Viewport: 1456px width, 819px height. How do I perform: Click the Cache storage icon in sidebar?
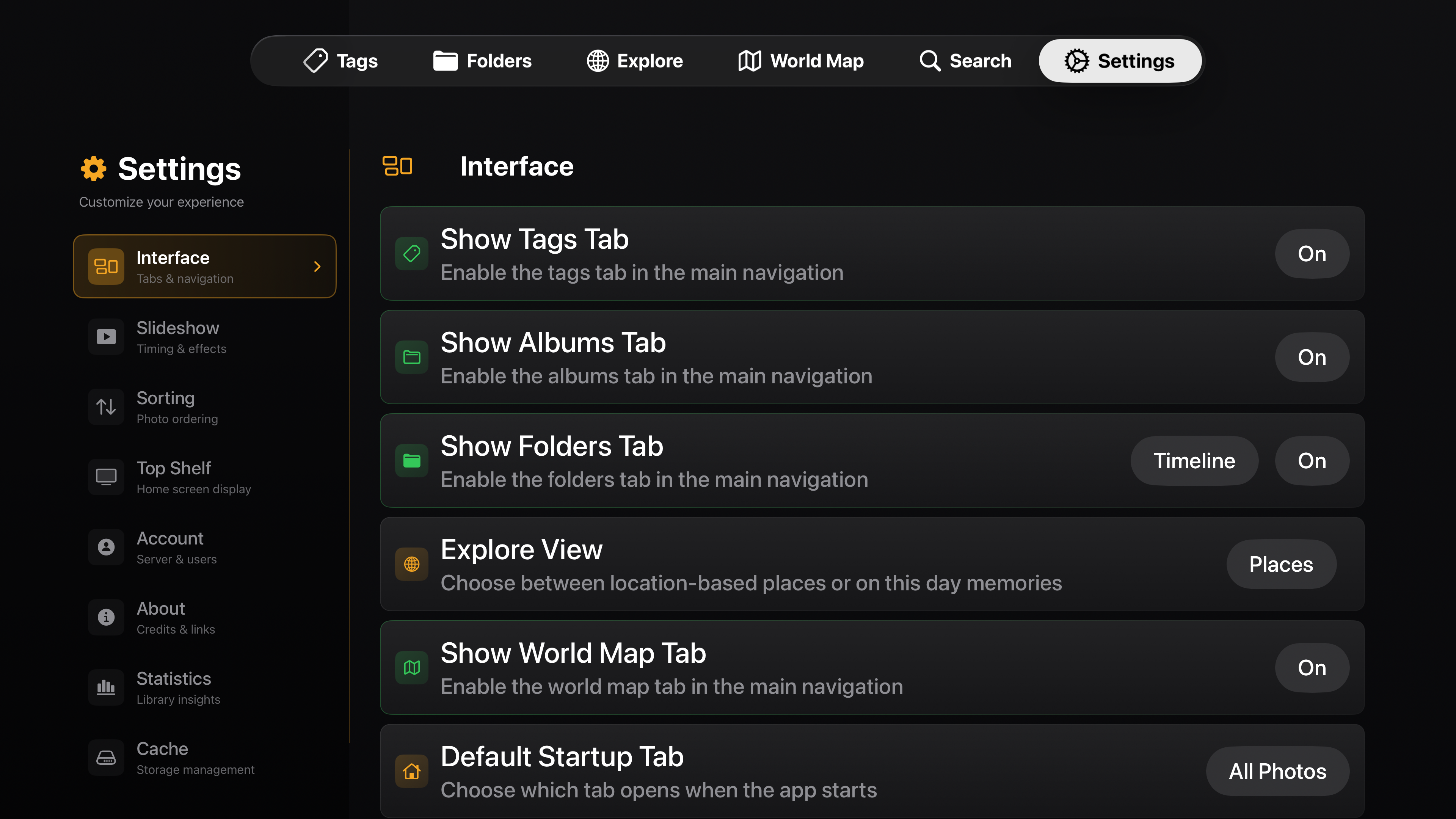(x=106, y=758)
